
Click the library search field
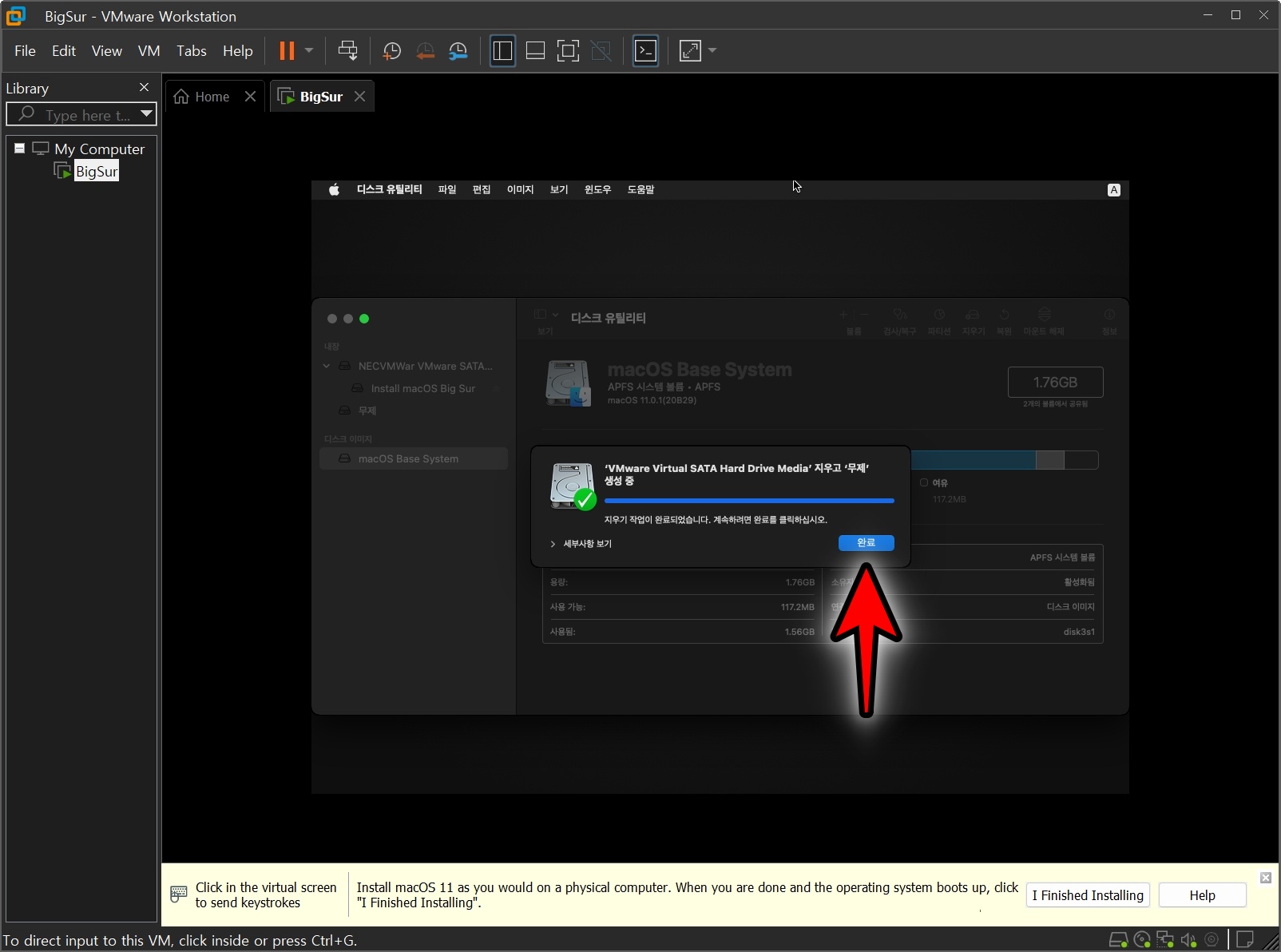coord(80,115)
